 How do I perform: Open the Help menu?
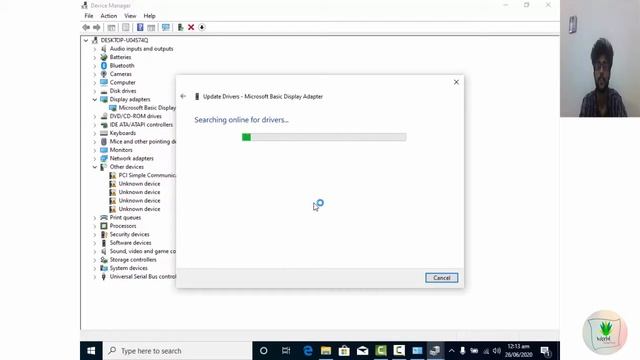click(x=149, y=16)
